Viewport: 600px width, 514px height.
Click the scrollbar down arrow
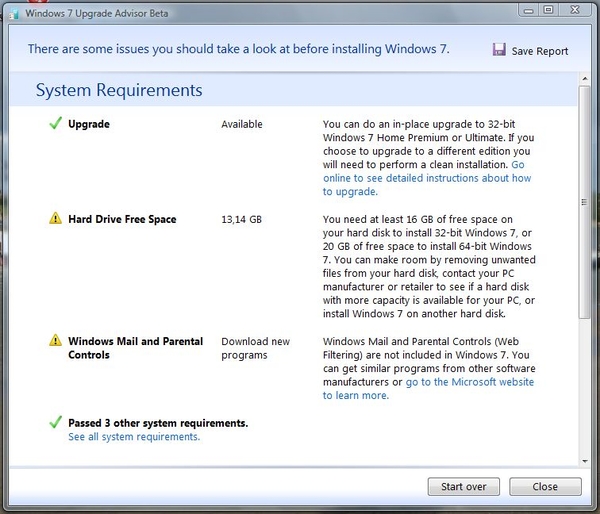(585, 461)
